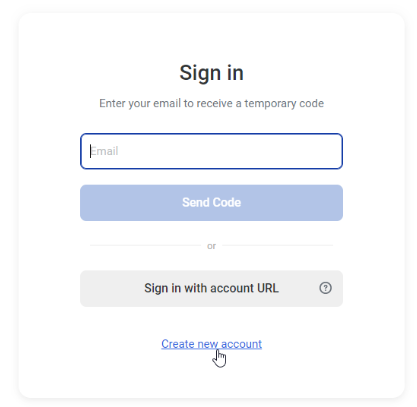The height and width of the screenshot is (407, 417).
Task: Click the underlined Create new account text
Action: pyautogui.click(x=211, y=344)
